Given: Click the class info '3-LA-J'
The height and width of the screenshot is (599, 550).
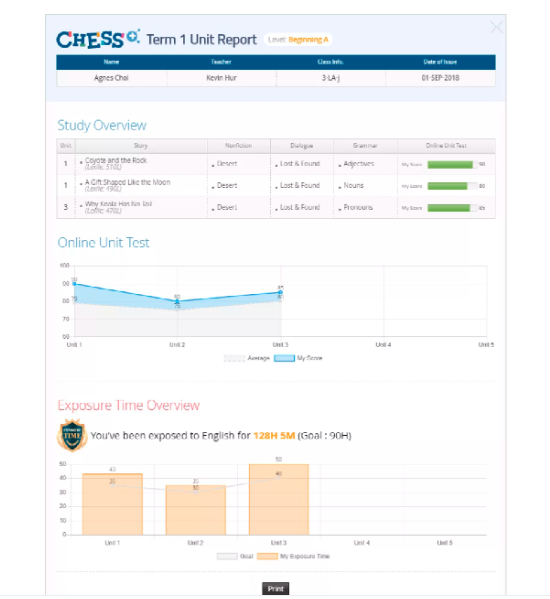Looking at the screenshot, I should 331,78.
